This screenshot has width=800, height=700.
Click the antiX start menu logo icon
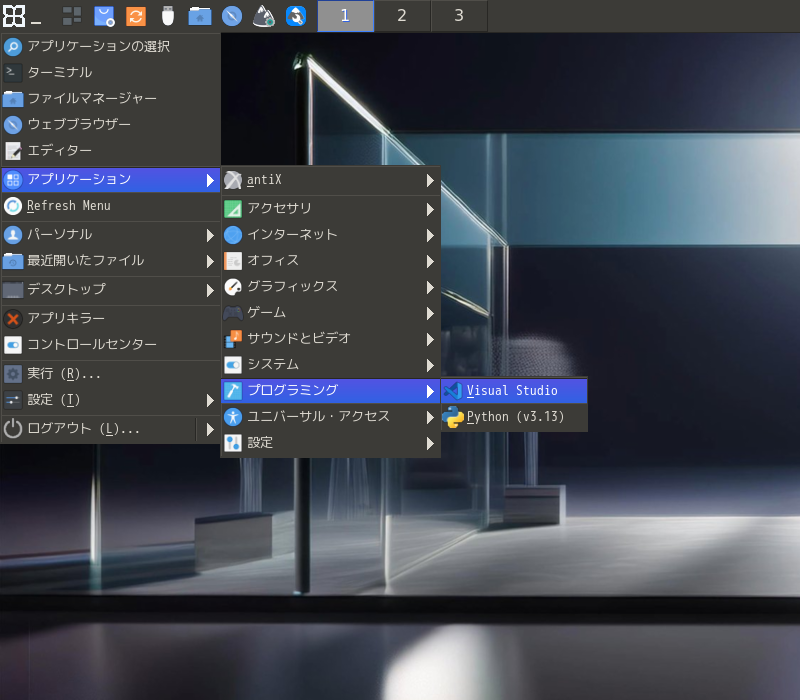(x=13, y=16)
